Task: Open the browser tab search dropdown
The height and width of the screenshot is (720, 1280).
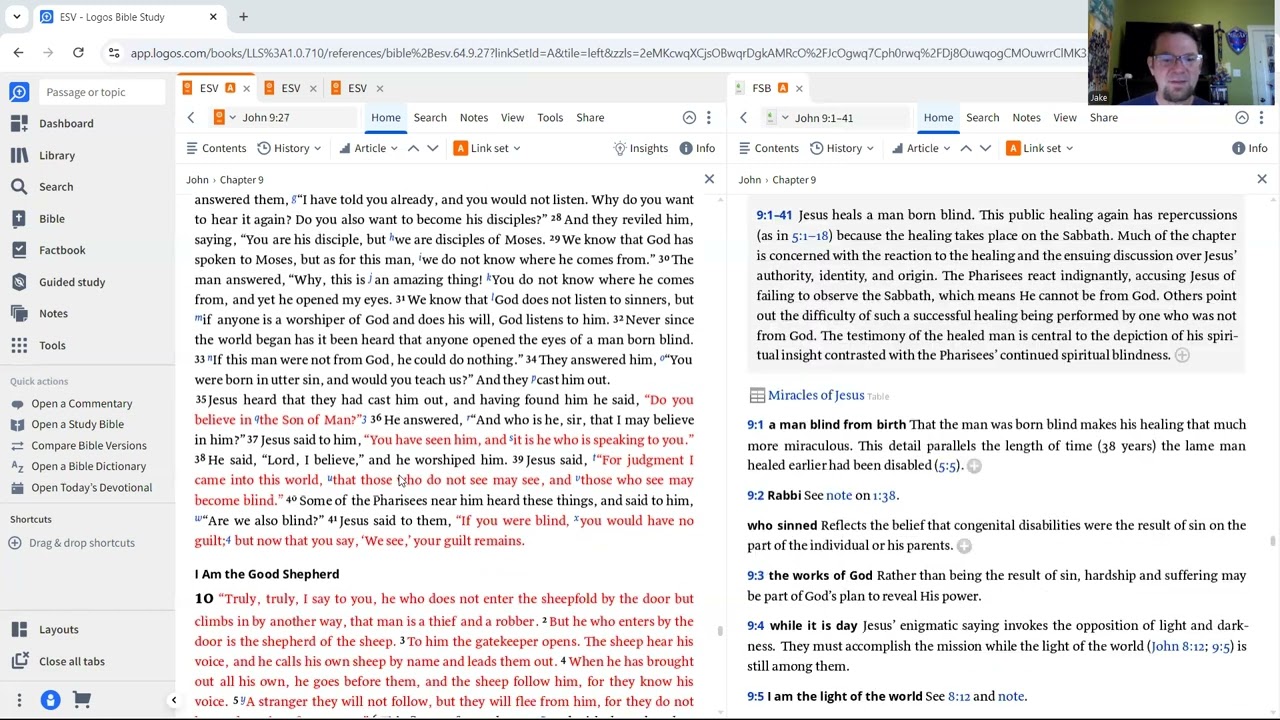Action: [x=16, y=17]
